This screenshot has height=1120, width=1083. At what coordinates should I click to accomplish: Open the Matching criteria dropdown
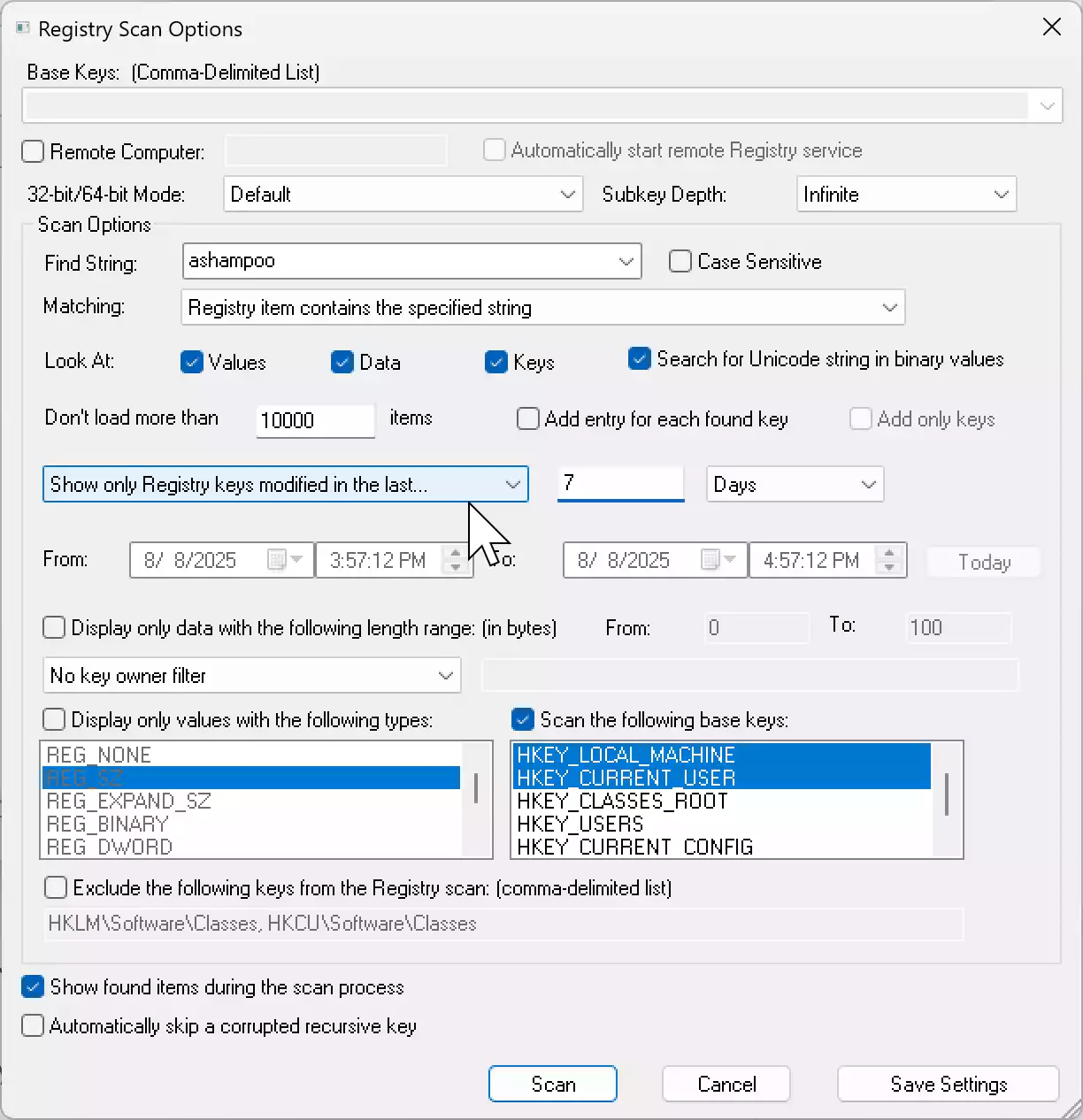[890, 307]
